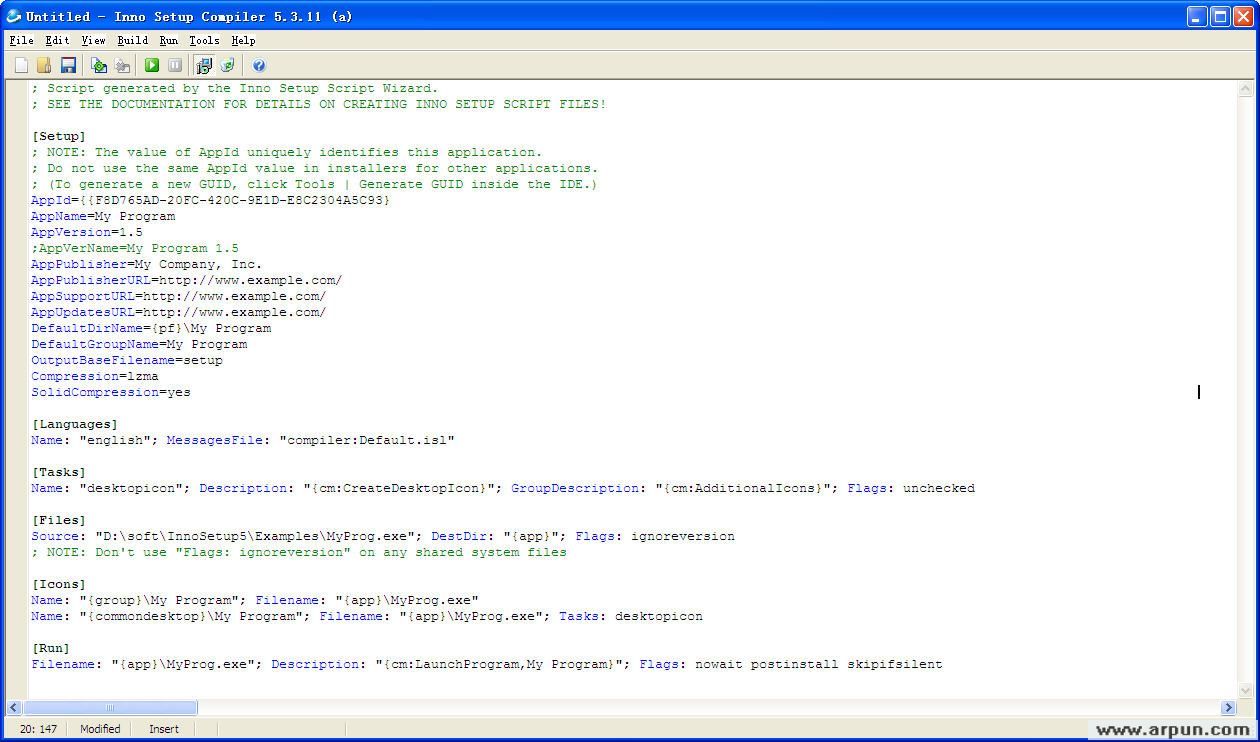
Task: Compile the script using the toolbar icon
Action: pyautogui.click(x=98, y=65)
